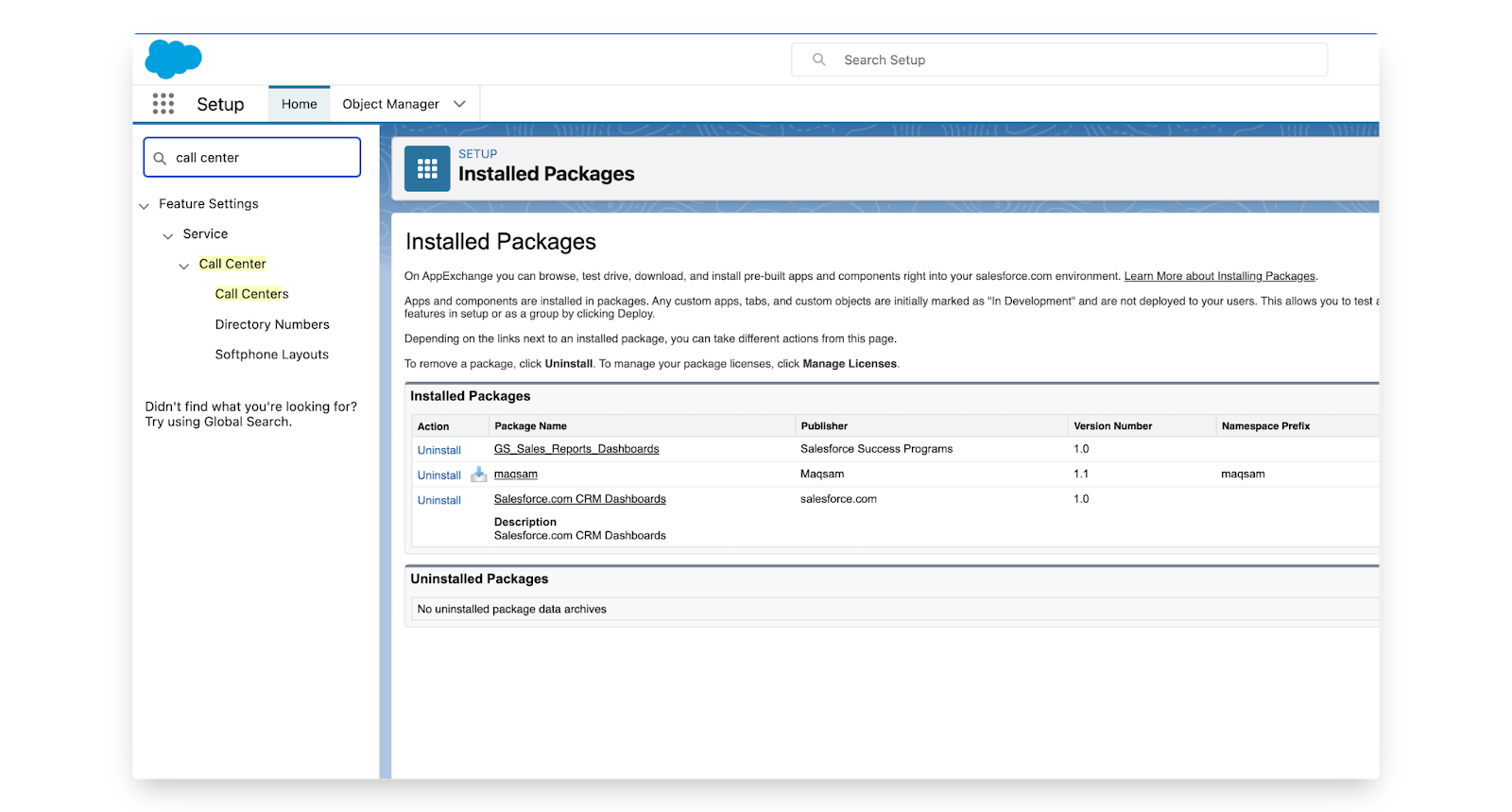Click the 'Salesforce Success Programs' publisher cell
The image size is (1512, 812).
876,449
